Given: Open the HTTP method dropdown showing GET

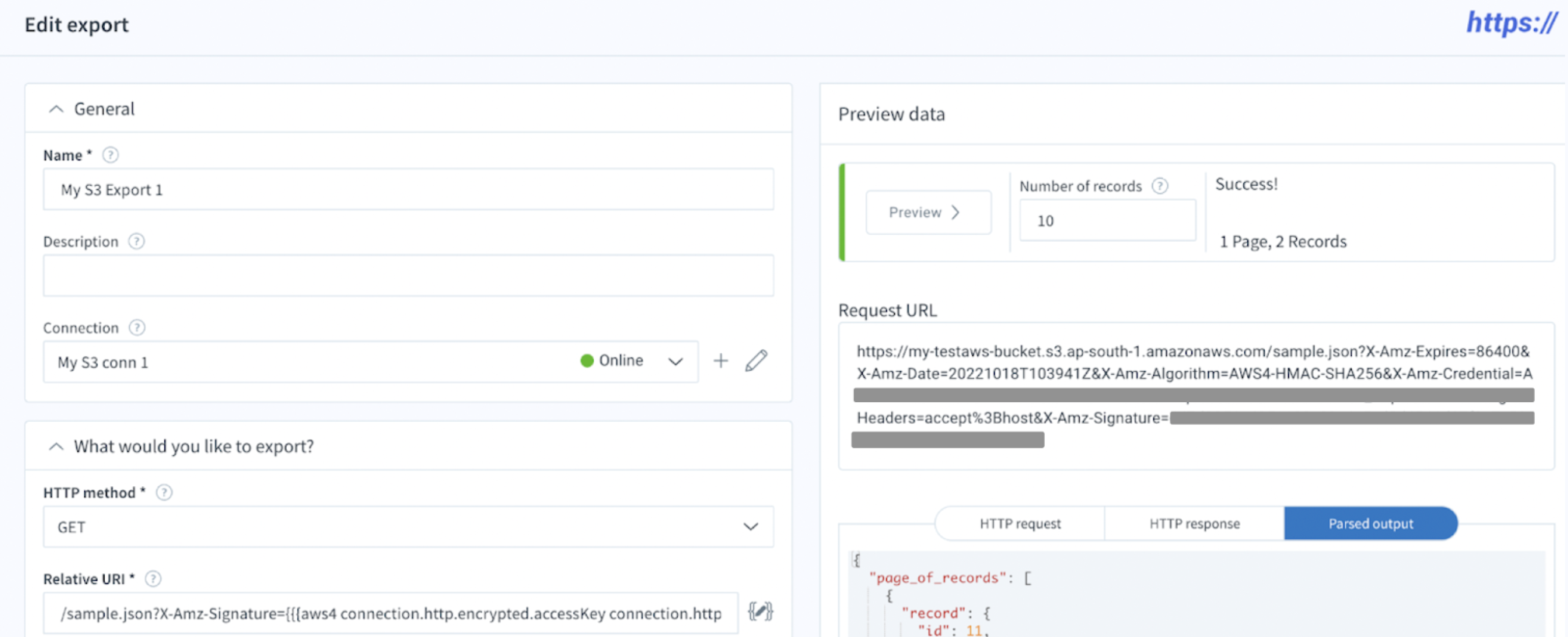Looking at the screenshot, I should [751, 527].
